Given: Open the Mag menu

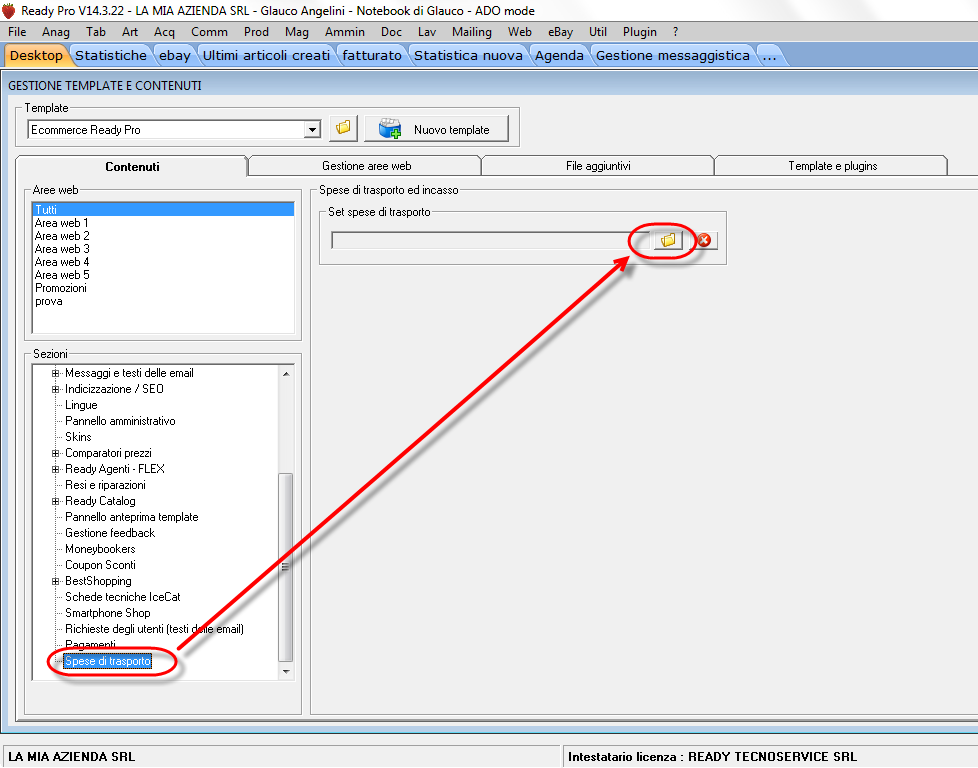Looking at the screenshot, I should pos(296,32).
